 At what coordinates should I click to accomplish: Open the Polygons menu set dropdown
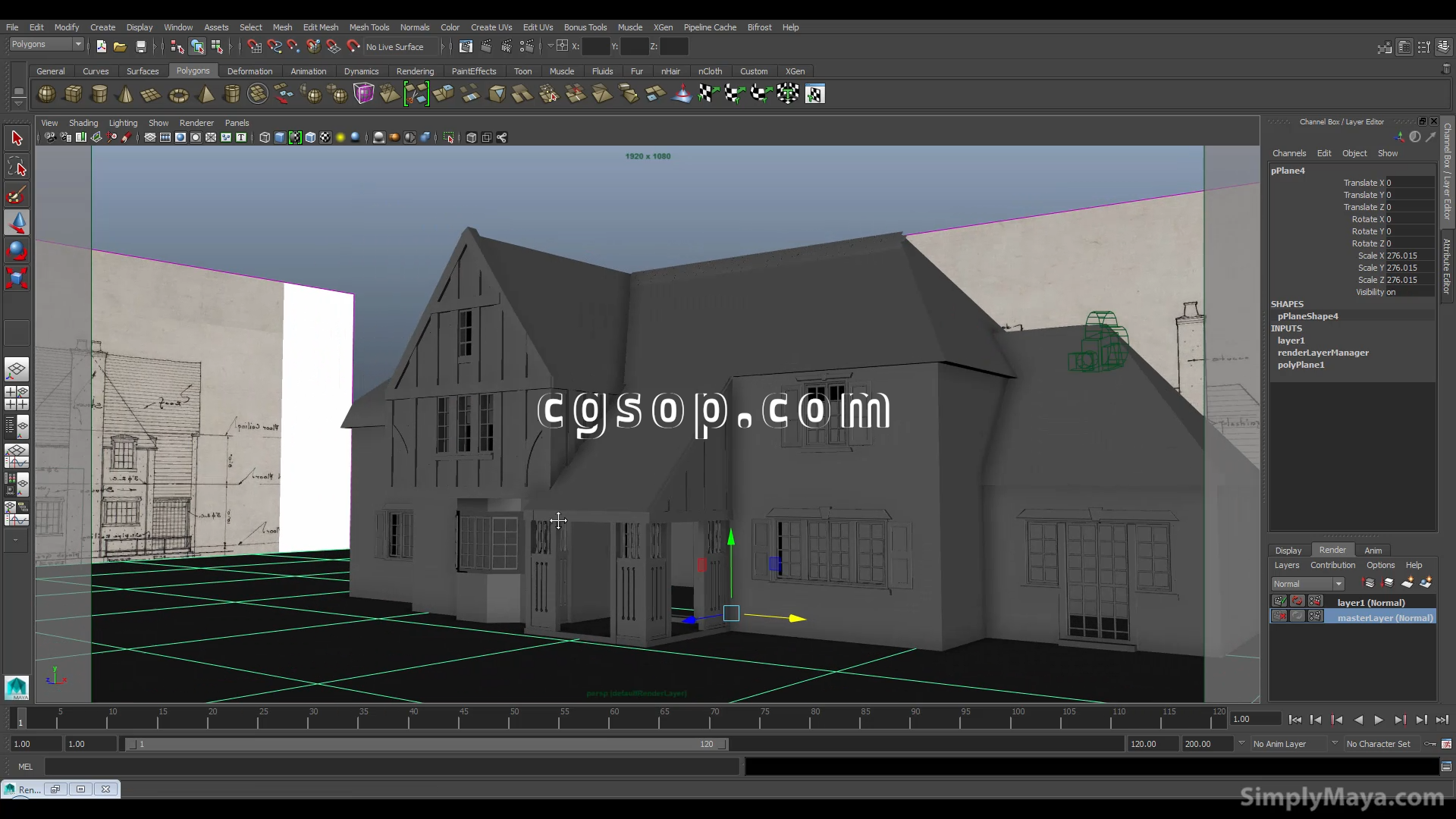(x=77, y=45)
